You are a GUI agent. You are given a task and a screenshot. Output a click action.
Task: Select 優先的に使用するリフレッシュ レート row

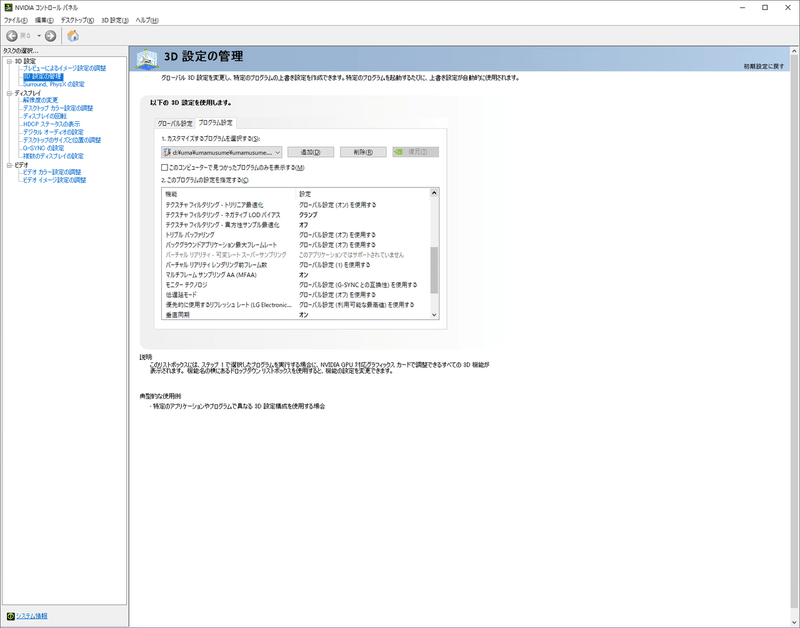296,305
